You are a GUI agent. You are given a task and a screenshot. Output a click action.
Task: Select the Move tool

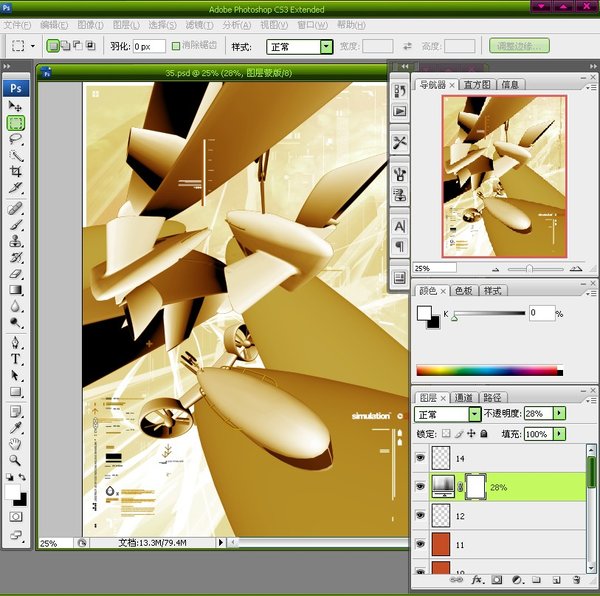[16, 106]
